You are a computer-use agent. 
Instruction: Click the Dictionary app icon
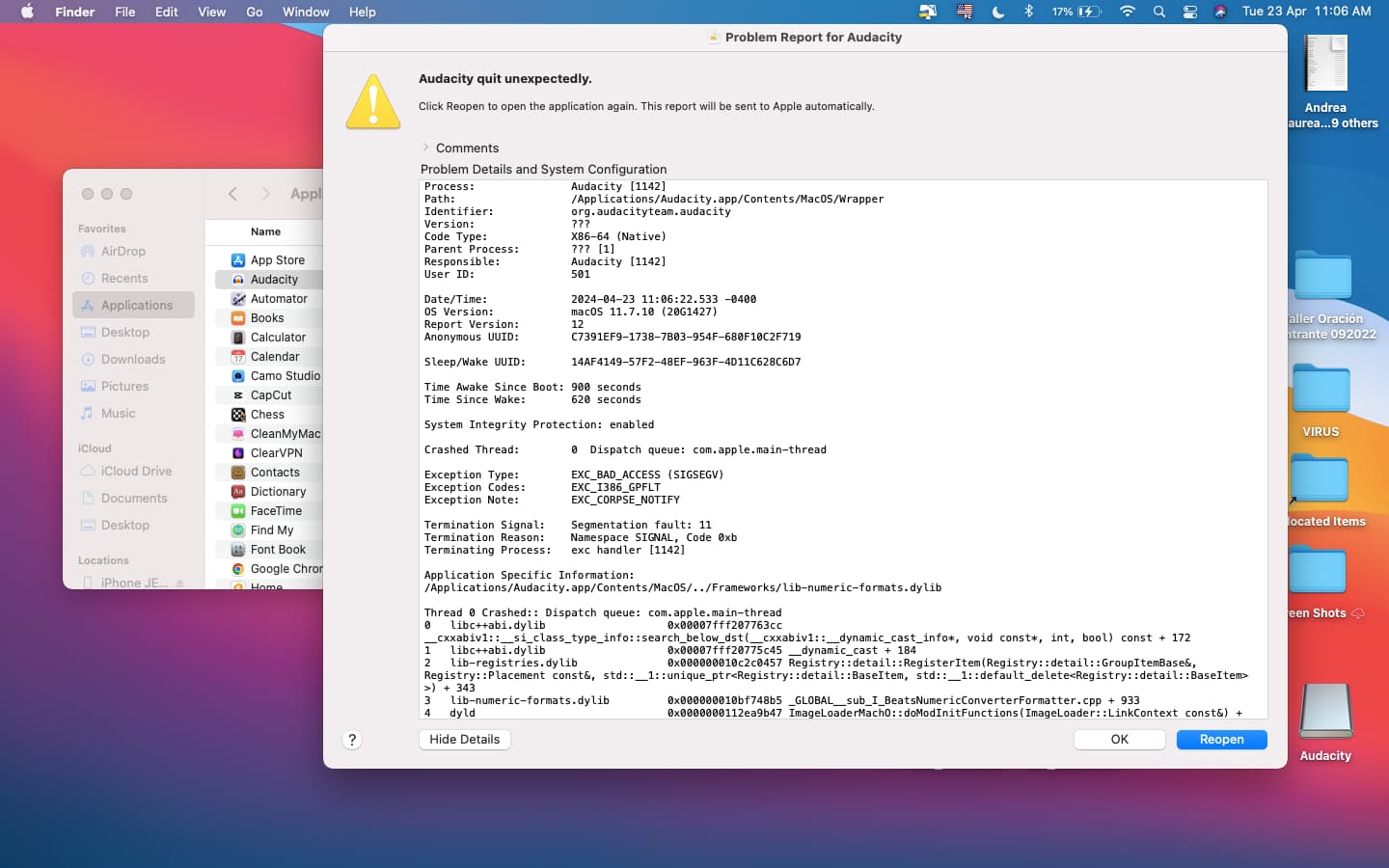[238, 492]
